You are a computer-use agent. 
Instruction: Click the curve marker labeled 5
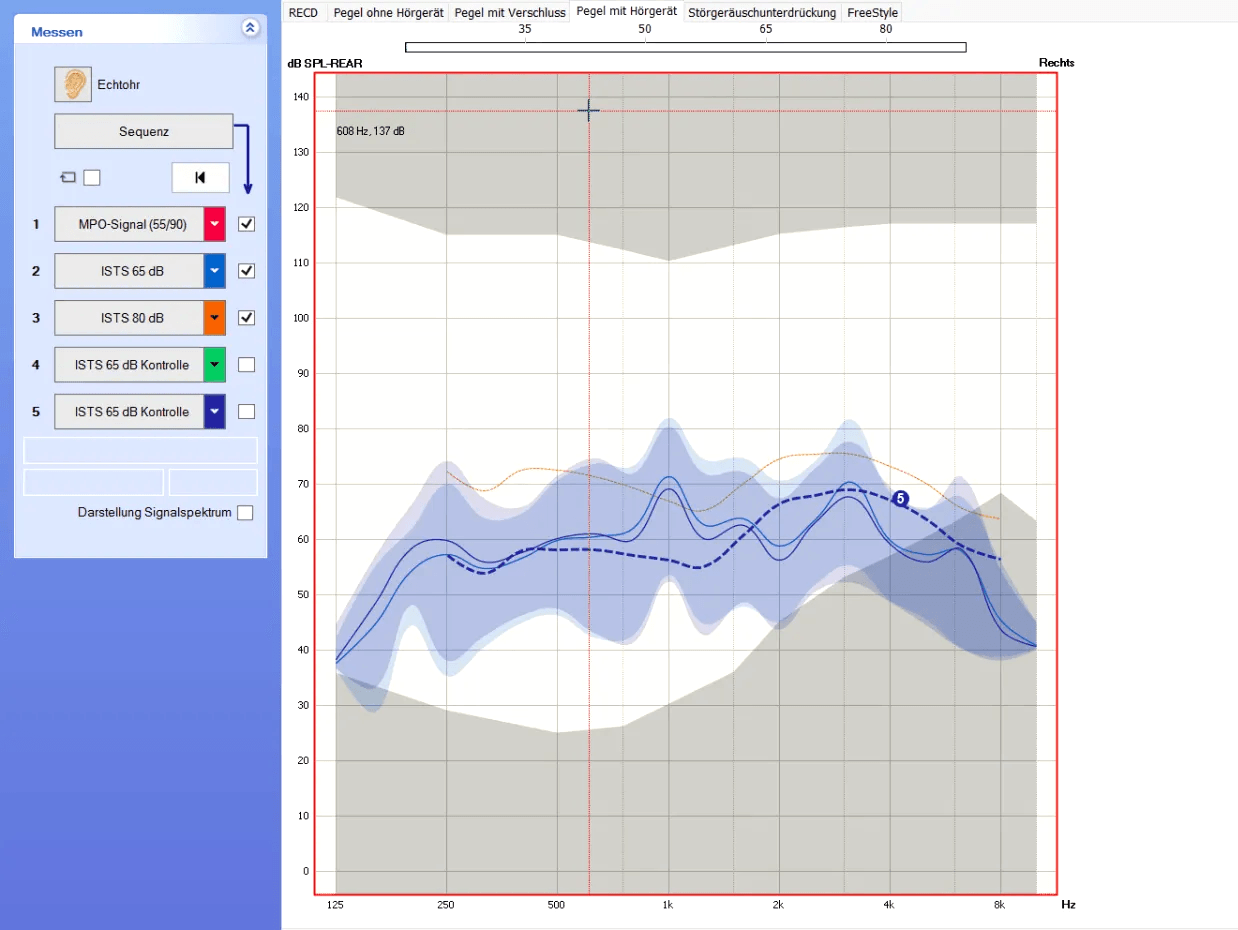tap(900, 498)
